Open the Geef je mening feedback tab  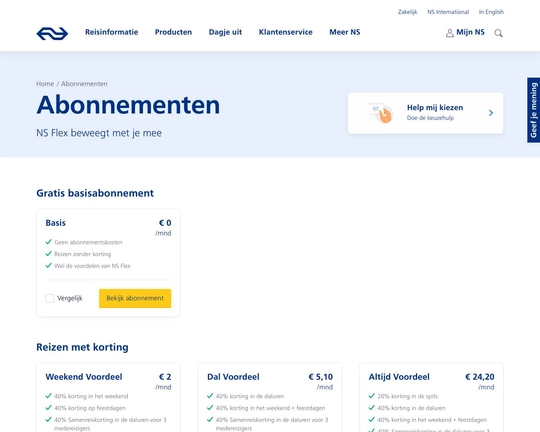pyautogui.click(x=533, y=110)
